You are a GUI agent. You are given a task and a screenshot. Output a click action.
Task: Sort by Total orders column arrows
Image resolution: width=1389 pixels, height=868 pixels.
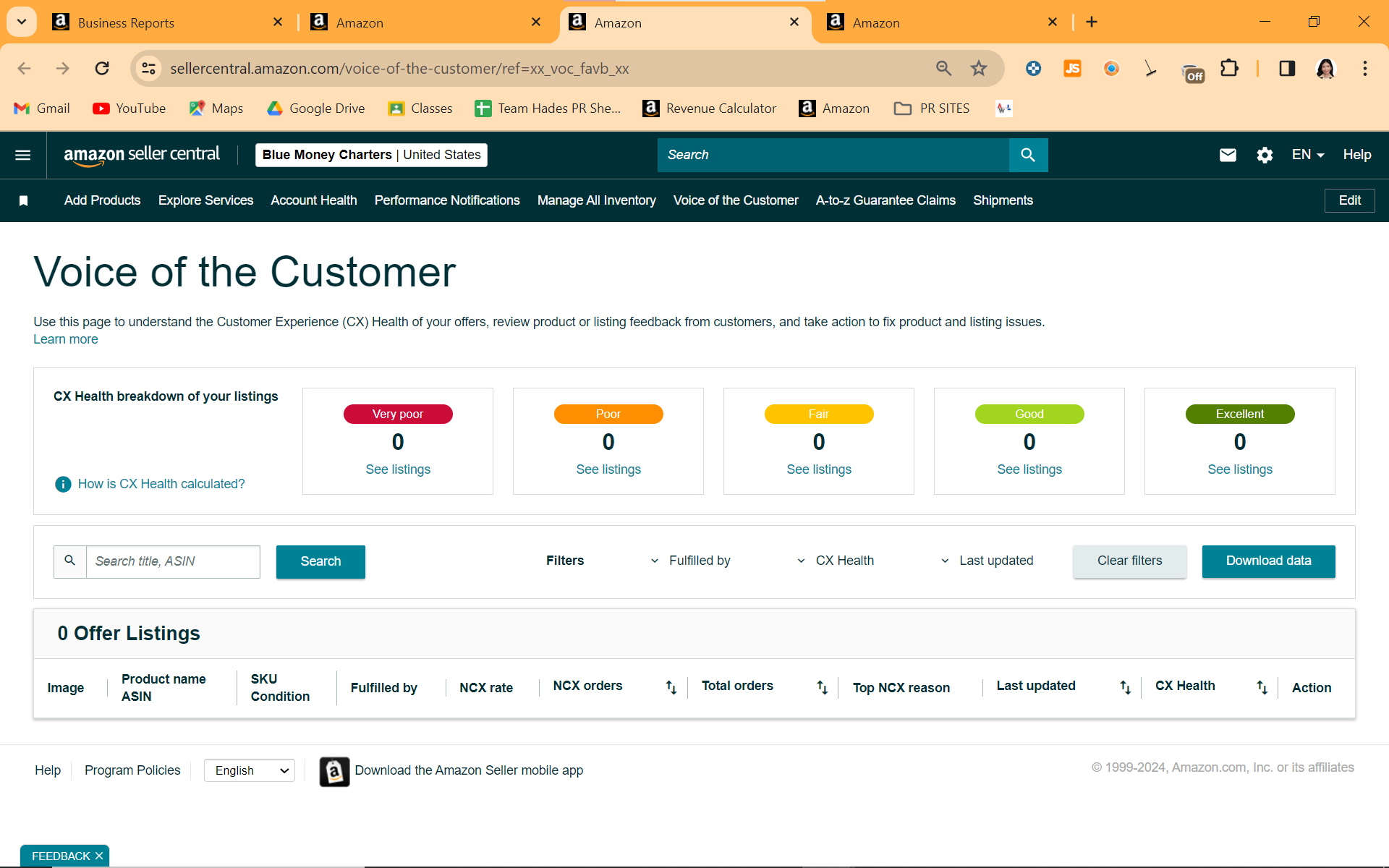822,687
